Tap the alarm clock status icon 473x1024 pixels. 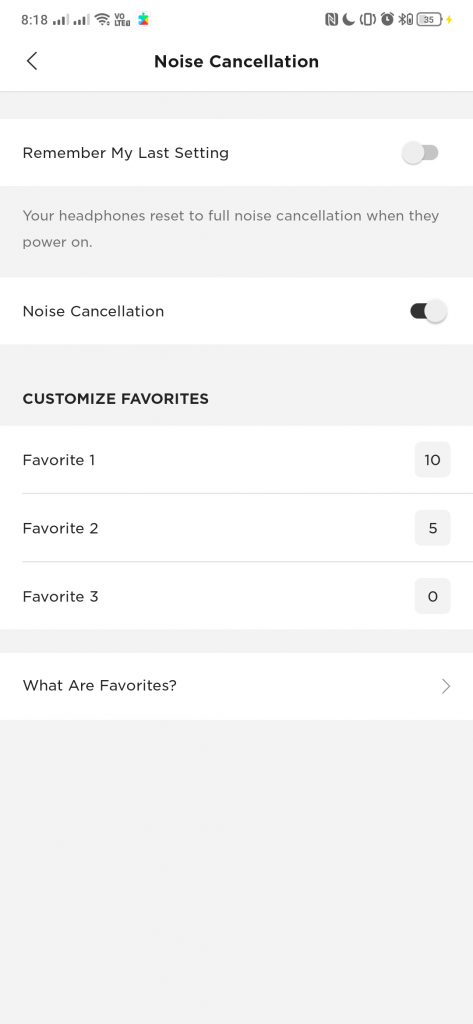tap(387, 20)
